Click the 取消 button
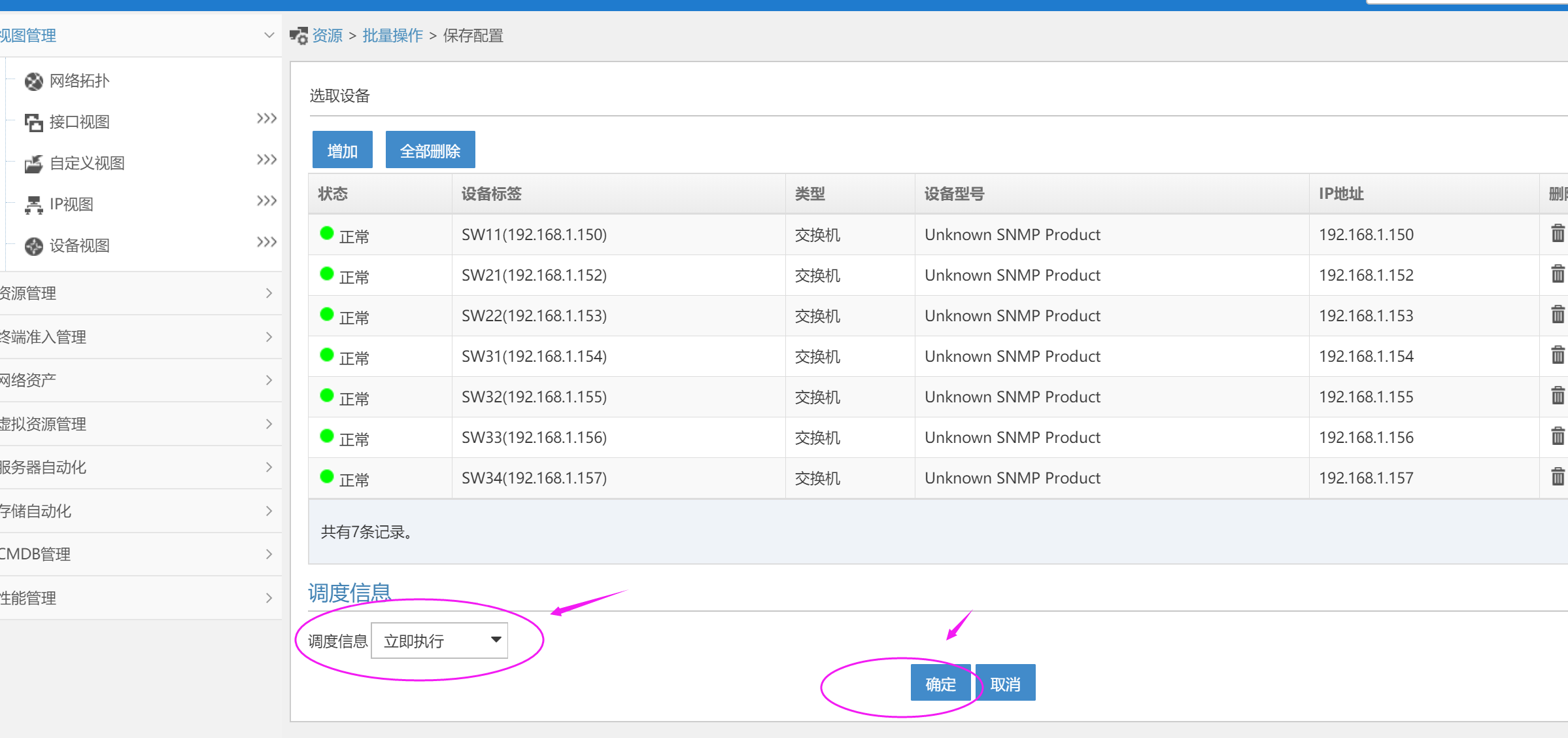This screenshot has width=1568, height=738. click(1005, 684)
